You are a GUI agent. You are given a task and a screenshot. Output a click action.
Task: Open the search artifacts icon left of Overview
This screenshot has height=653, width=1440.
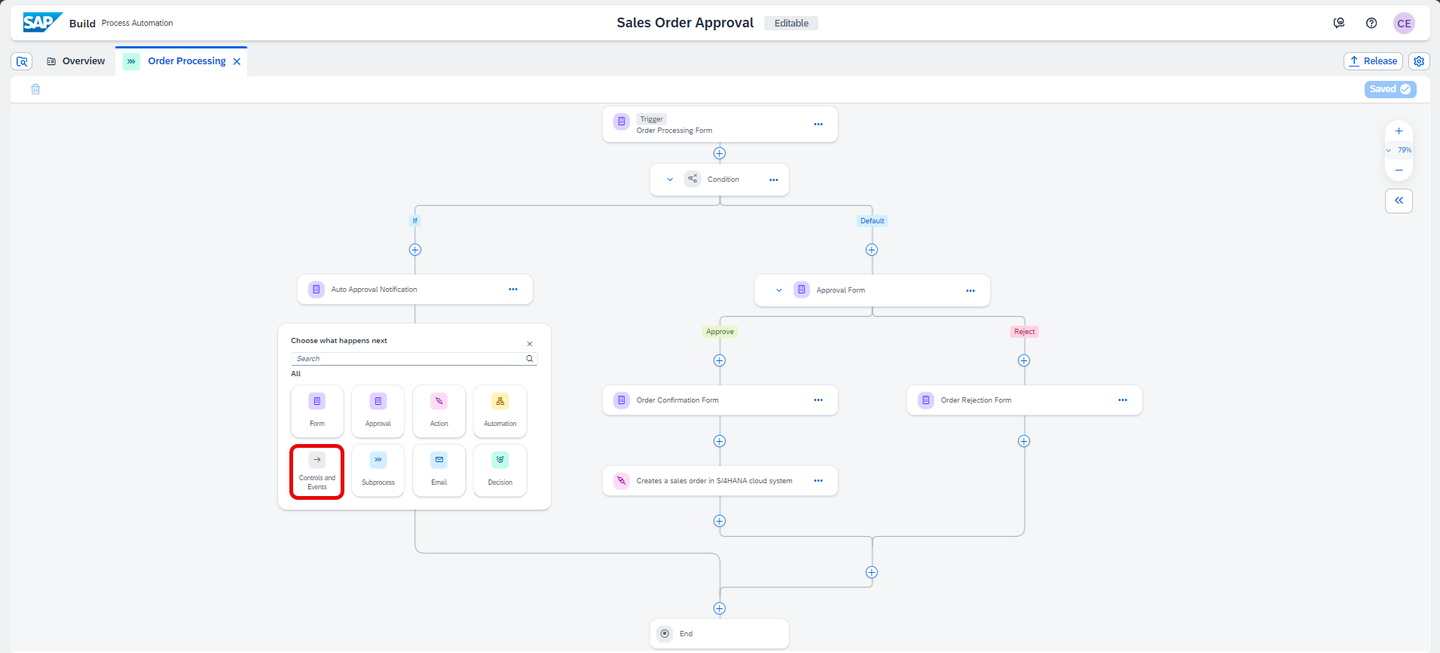click(x=22, y=61)
